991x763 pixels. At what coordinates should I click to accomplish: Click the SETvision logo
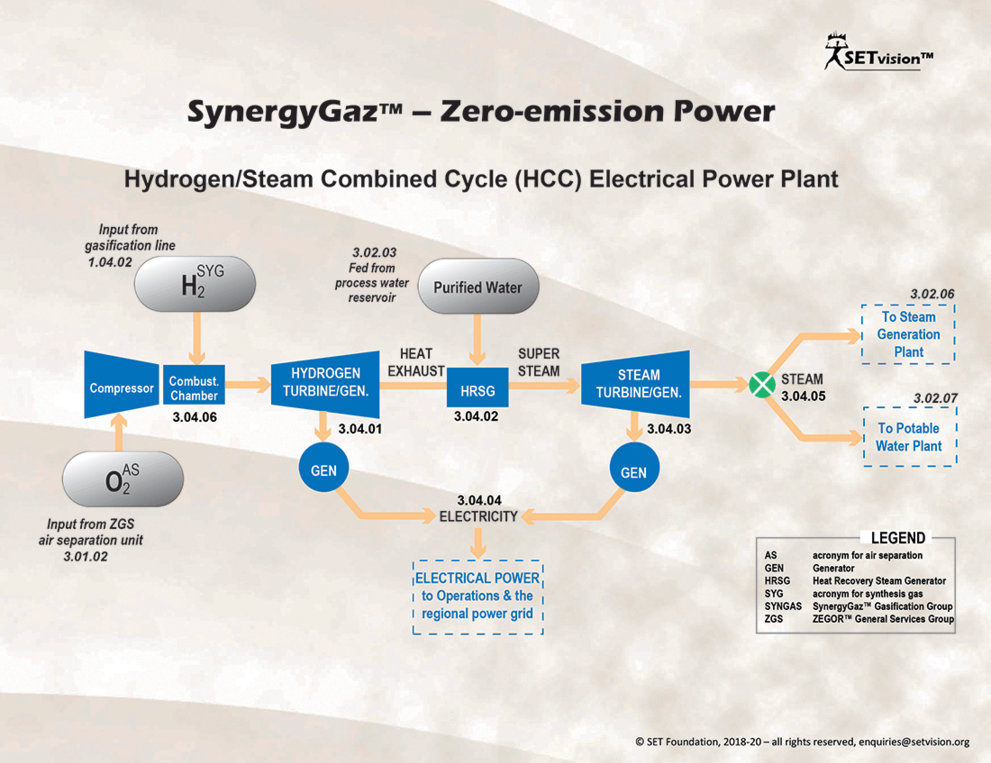click(x=879, y=52)
